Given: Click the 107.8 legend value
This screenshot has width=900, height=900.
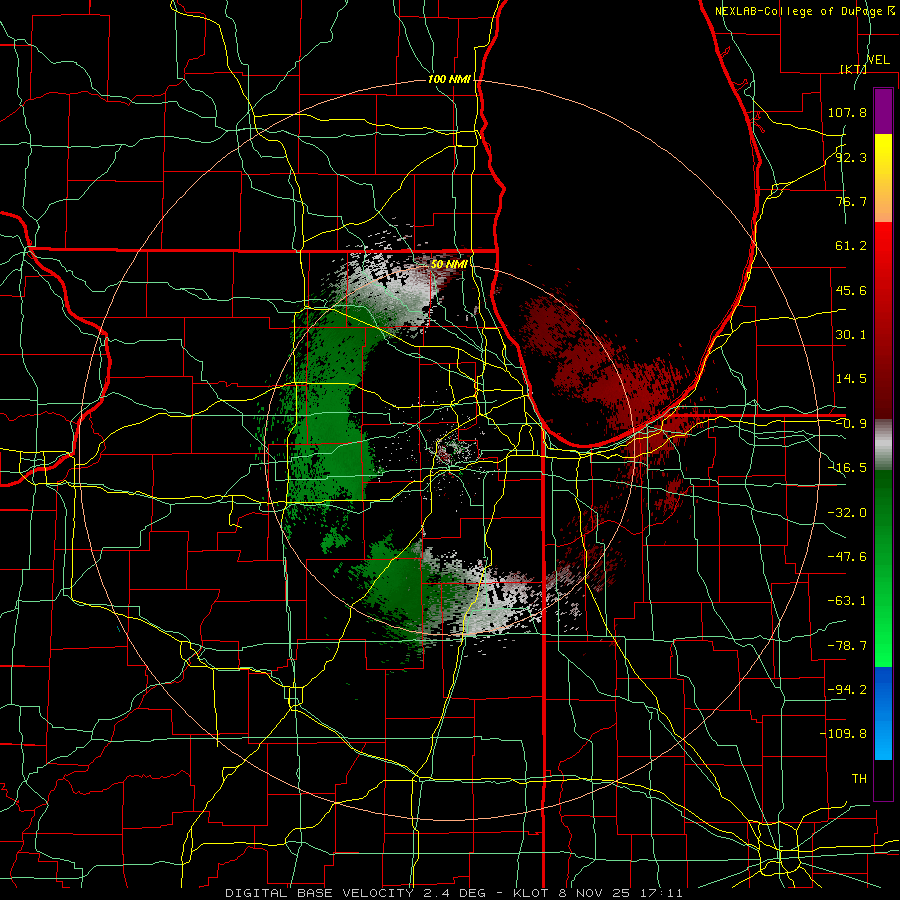Looking at the screenshot, I should pos(847,112).
